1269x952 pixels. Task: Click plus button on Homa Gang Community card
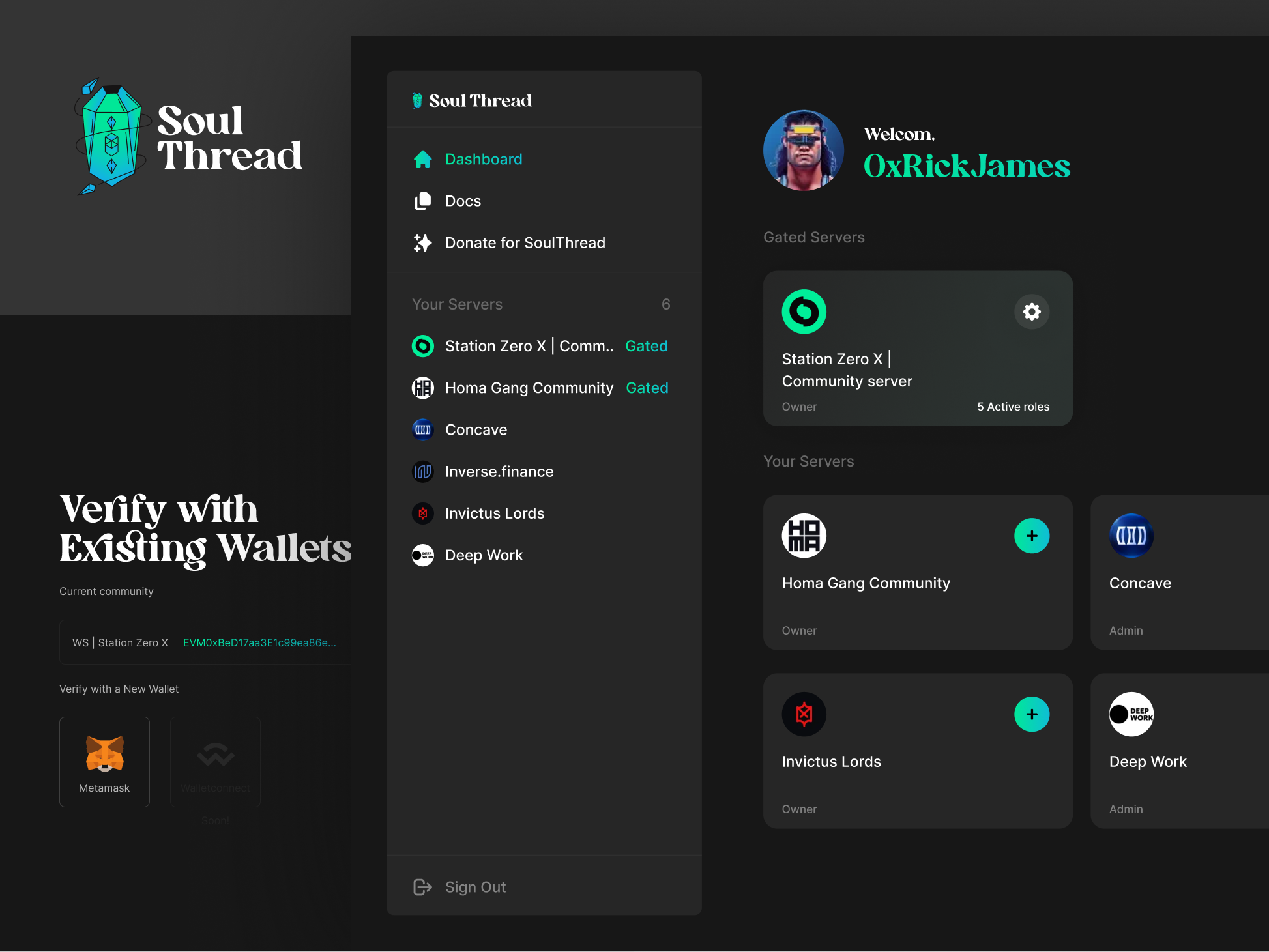pos(1032,536)
